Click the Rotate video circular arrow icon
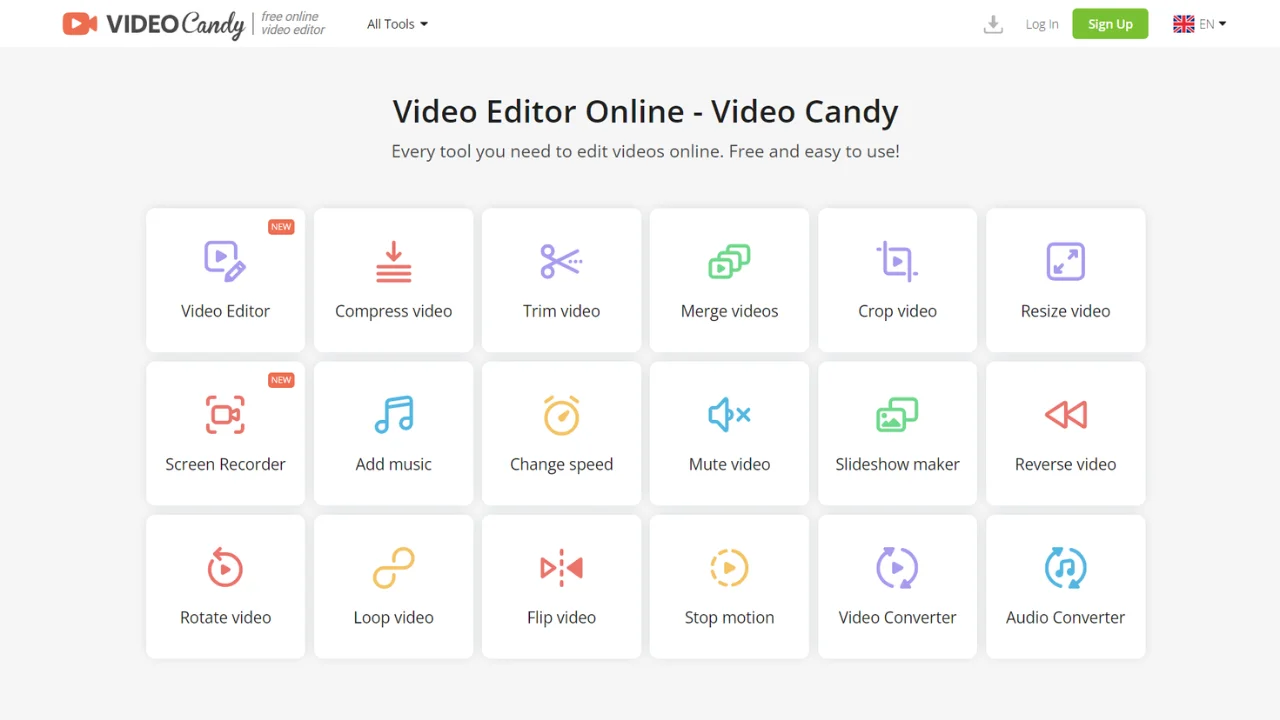 [x=225, y=568]
